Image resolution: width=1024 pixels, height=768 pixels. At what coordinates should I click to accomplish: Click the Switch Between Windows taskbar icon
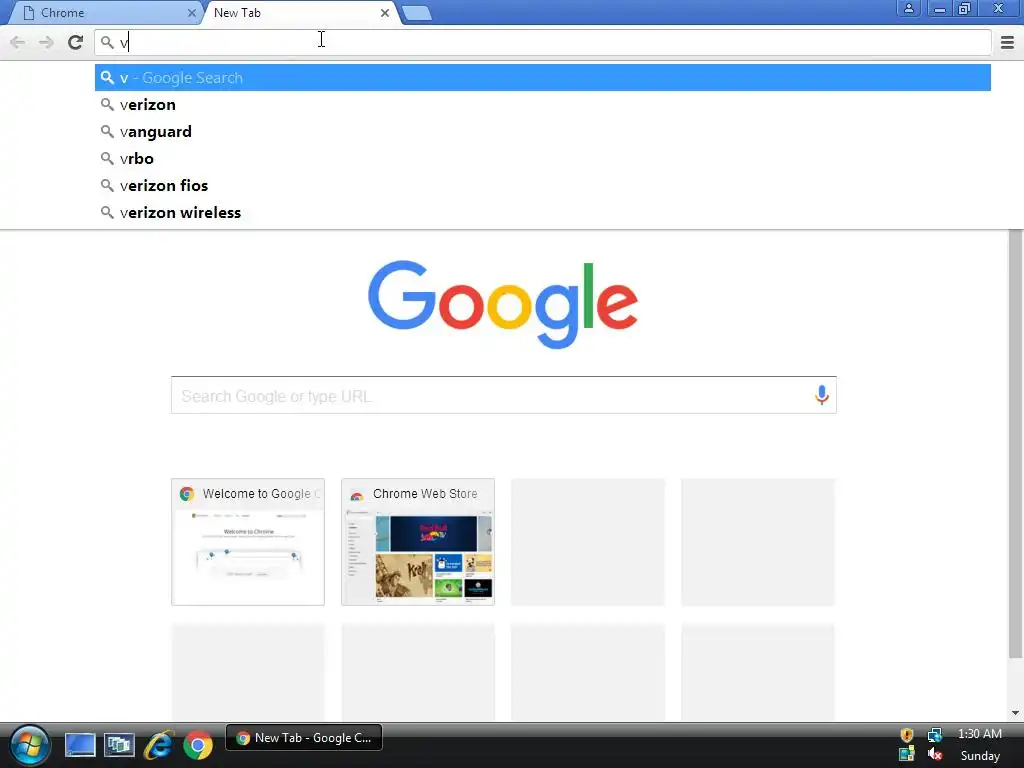(119, 745)
